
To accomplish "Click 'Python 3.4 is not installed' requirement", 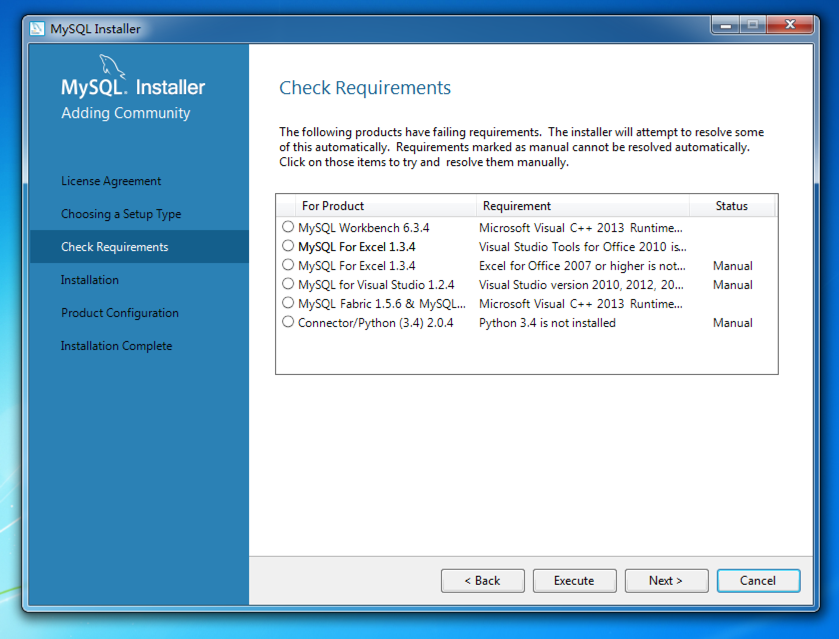I will point(547,323).
